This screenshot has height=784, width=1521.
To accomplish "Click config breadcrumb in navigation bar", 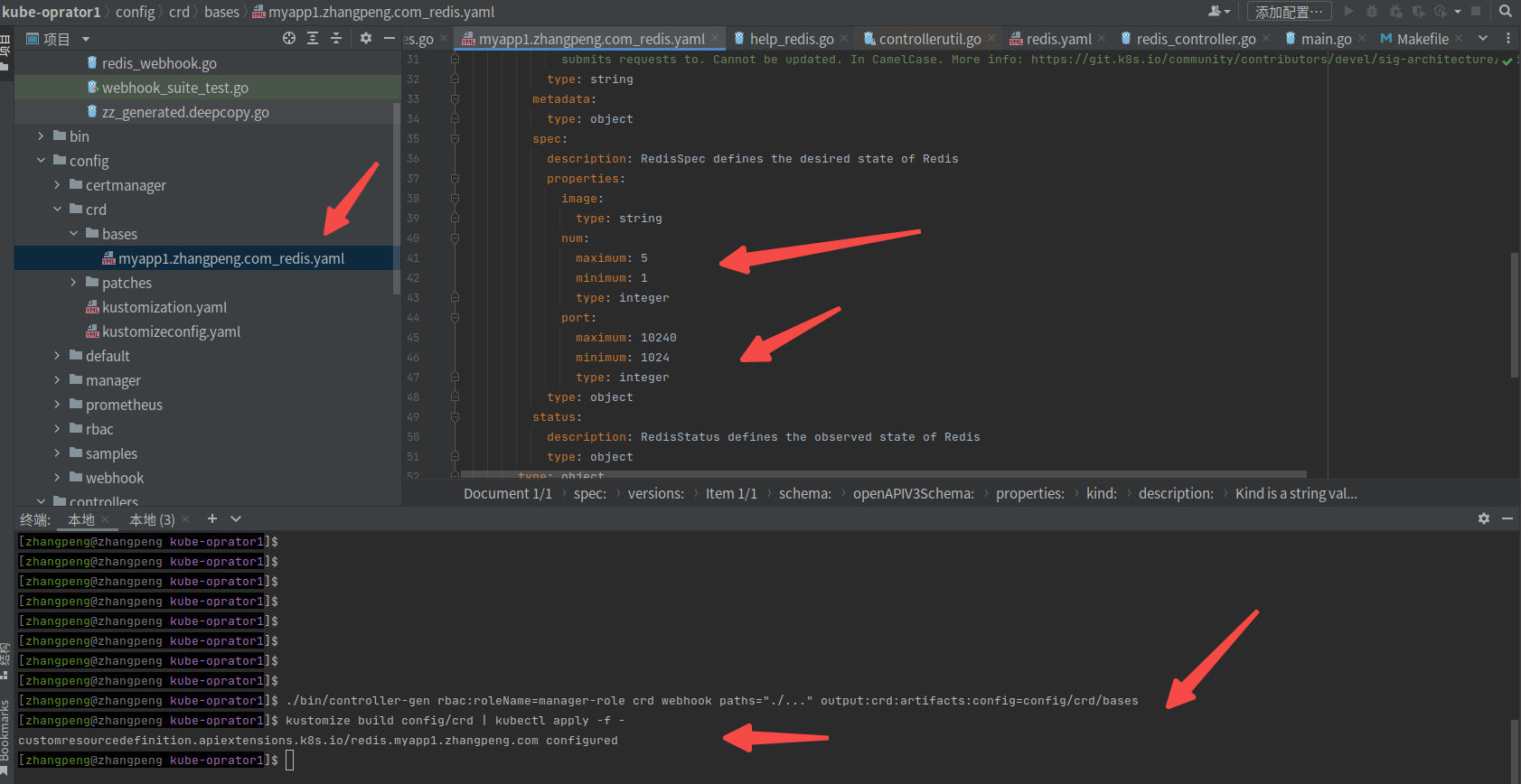I will pyautogui.click(x=136, y=12).
